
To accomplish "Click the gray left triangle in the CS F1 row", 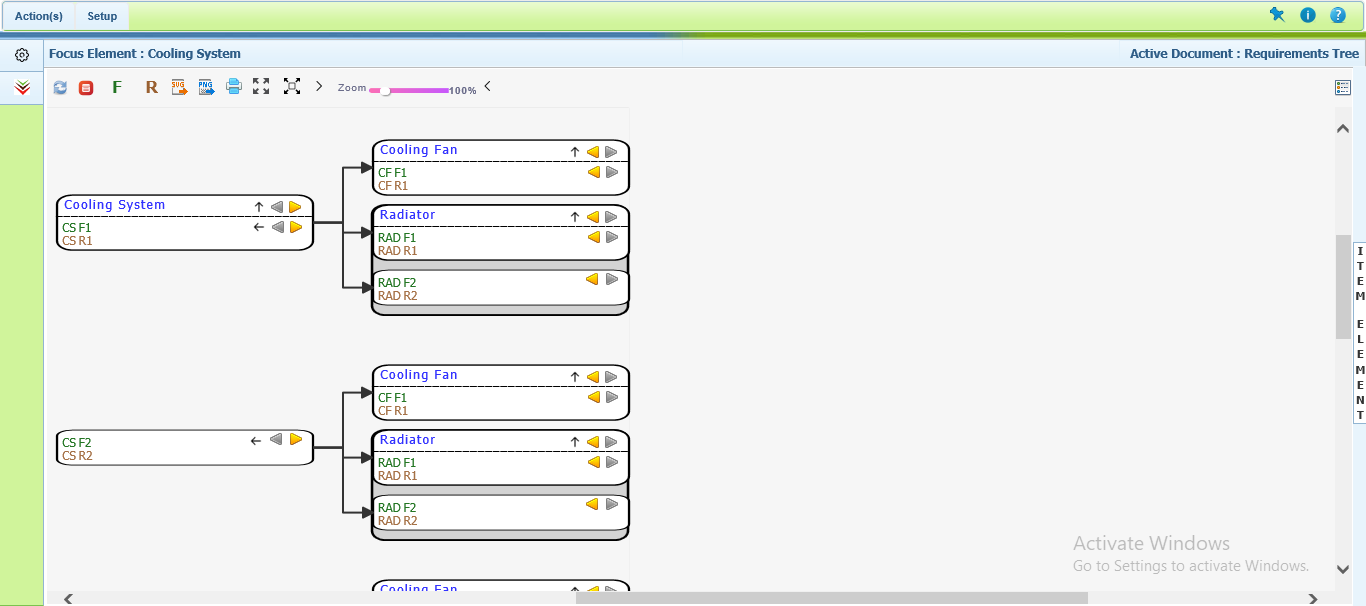I will coord(278,227).
